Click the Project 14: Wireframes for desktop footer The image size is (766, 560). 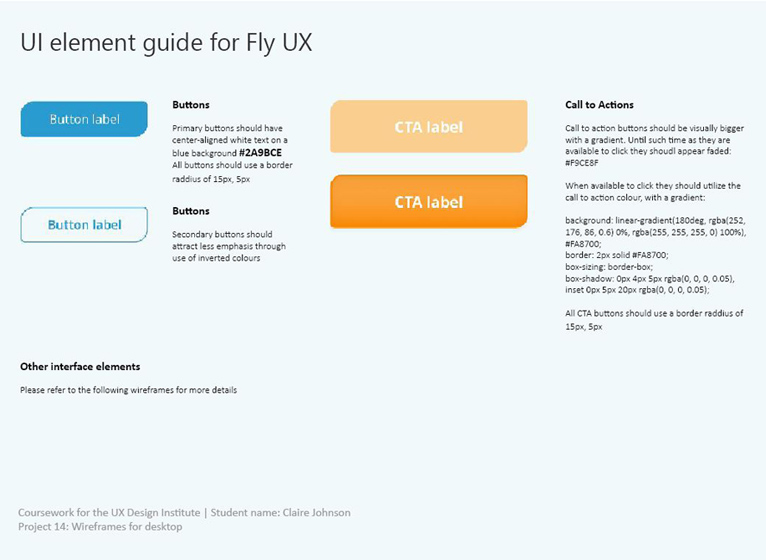pos(100,527)
